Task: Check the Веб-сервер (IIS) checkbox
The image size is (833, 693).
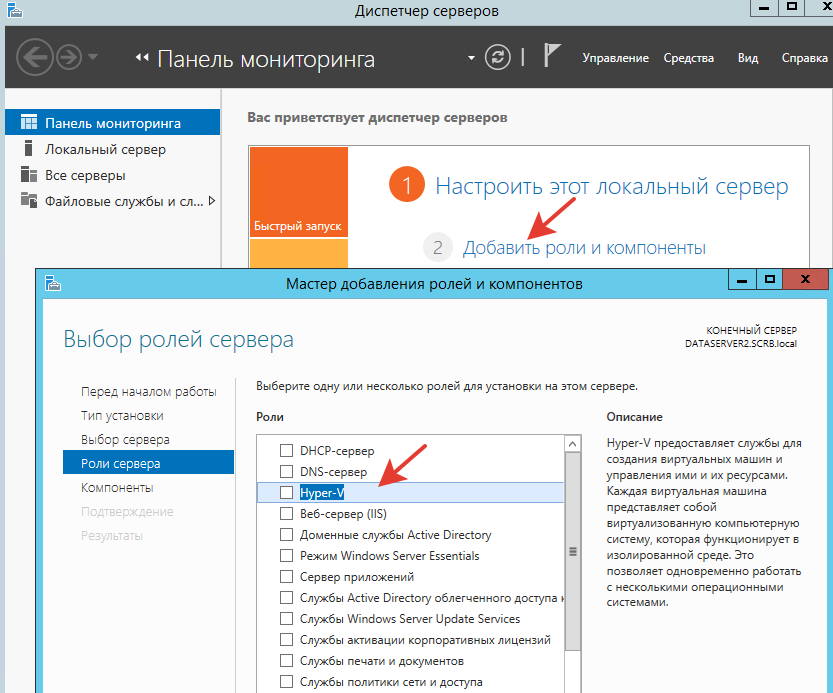Action: click(286, 513)
